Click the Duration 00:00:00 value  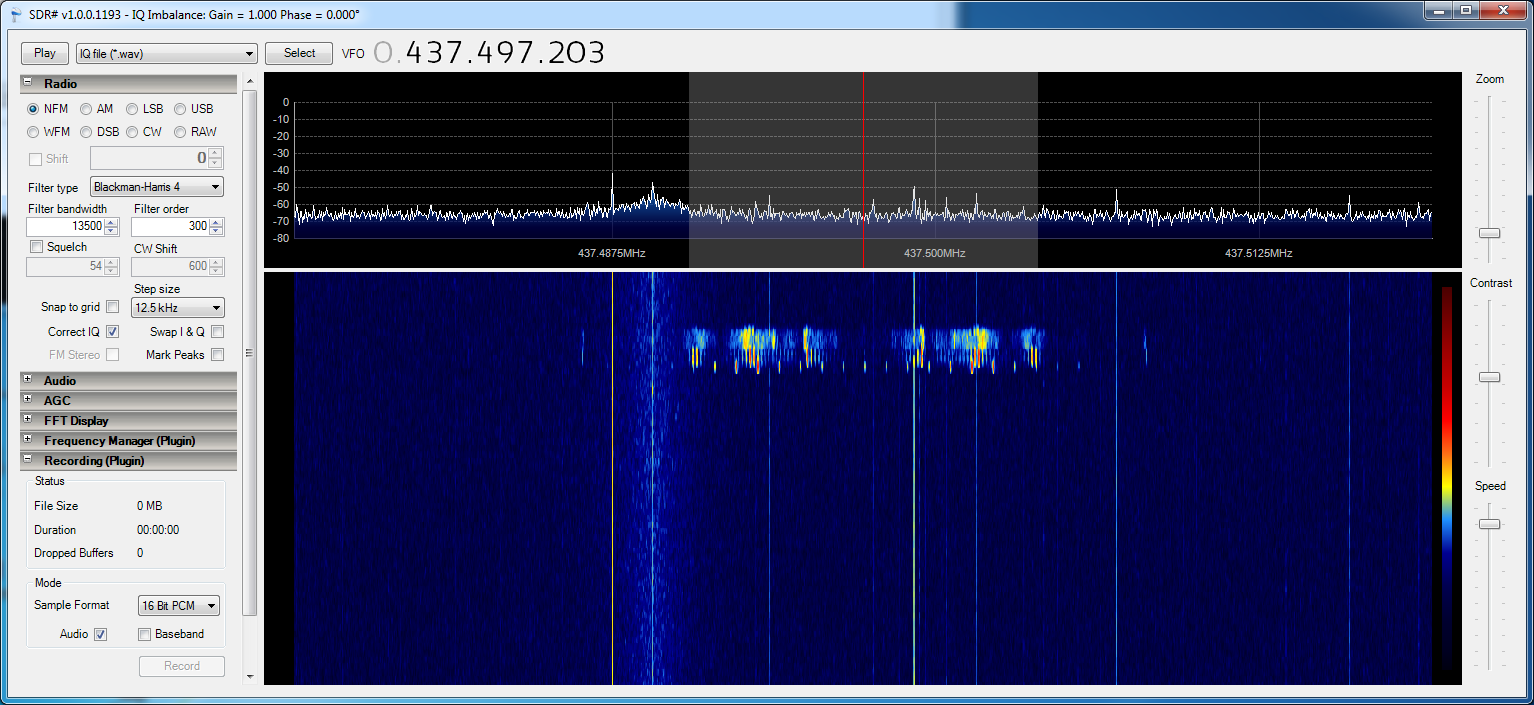[158, 530]
